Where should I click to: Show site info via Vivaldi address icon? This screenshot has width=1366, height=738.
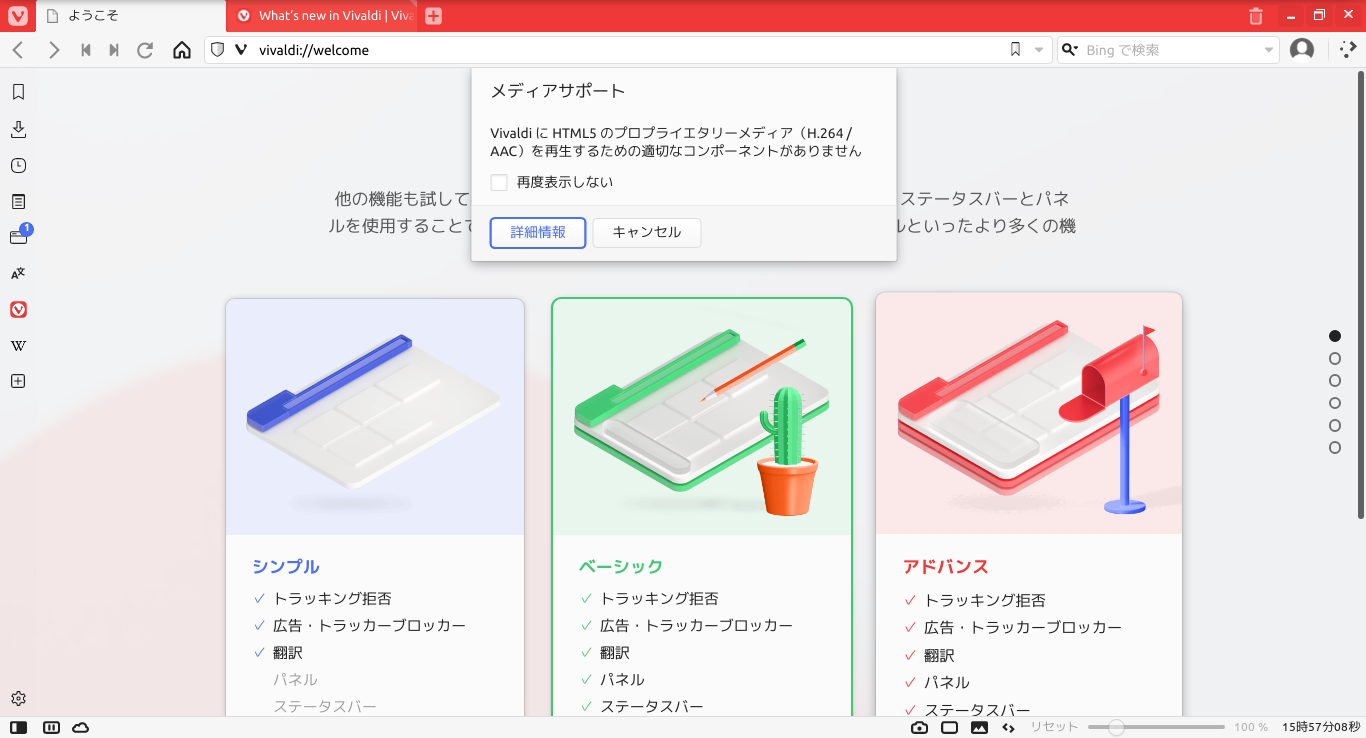240,50
